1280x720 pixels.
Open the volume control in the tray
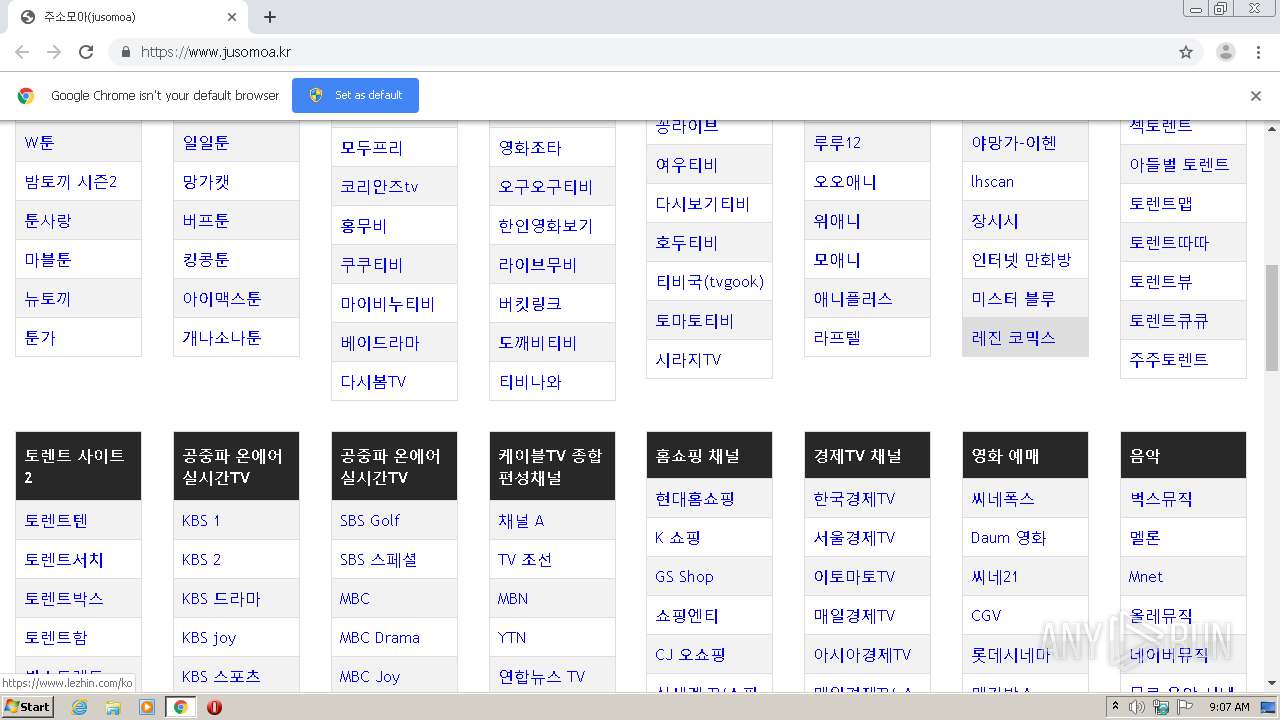click(1137, 707)
